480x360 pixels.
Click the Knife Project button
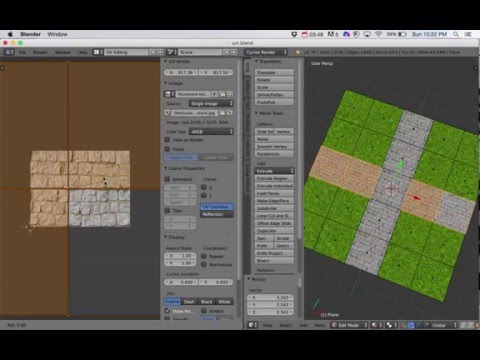pyautogui.click(x=274, y=253)
